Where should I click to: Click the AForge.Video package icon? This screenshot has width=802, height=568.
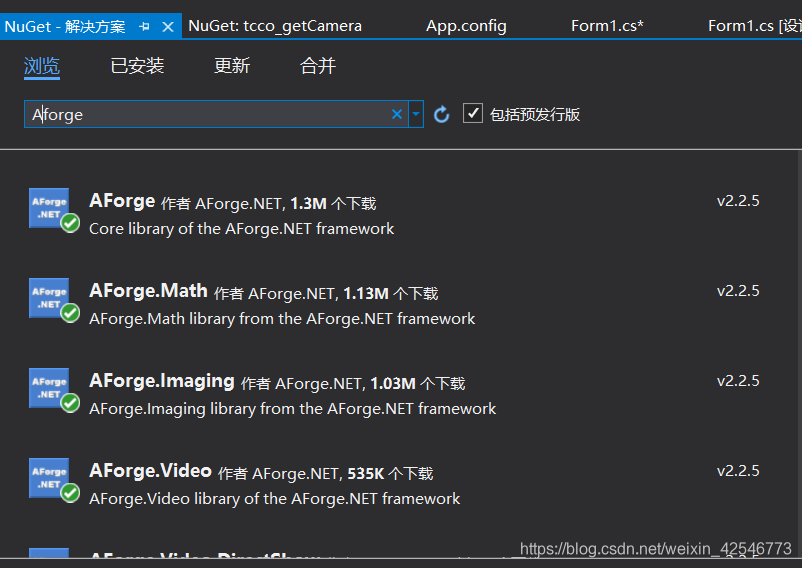coord(50,478)
